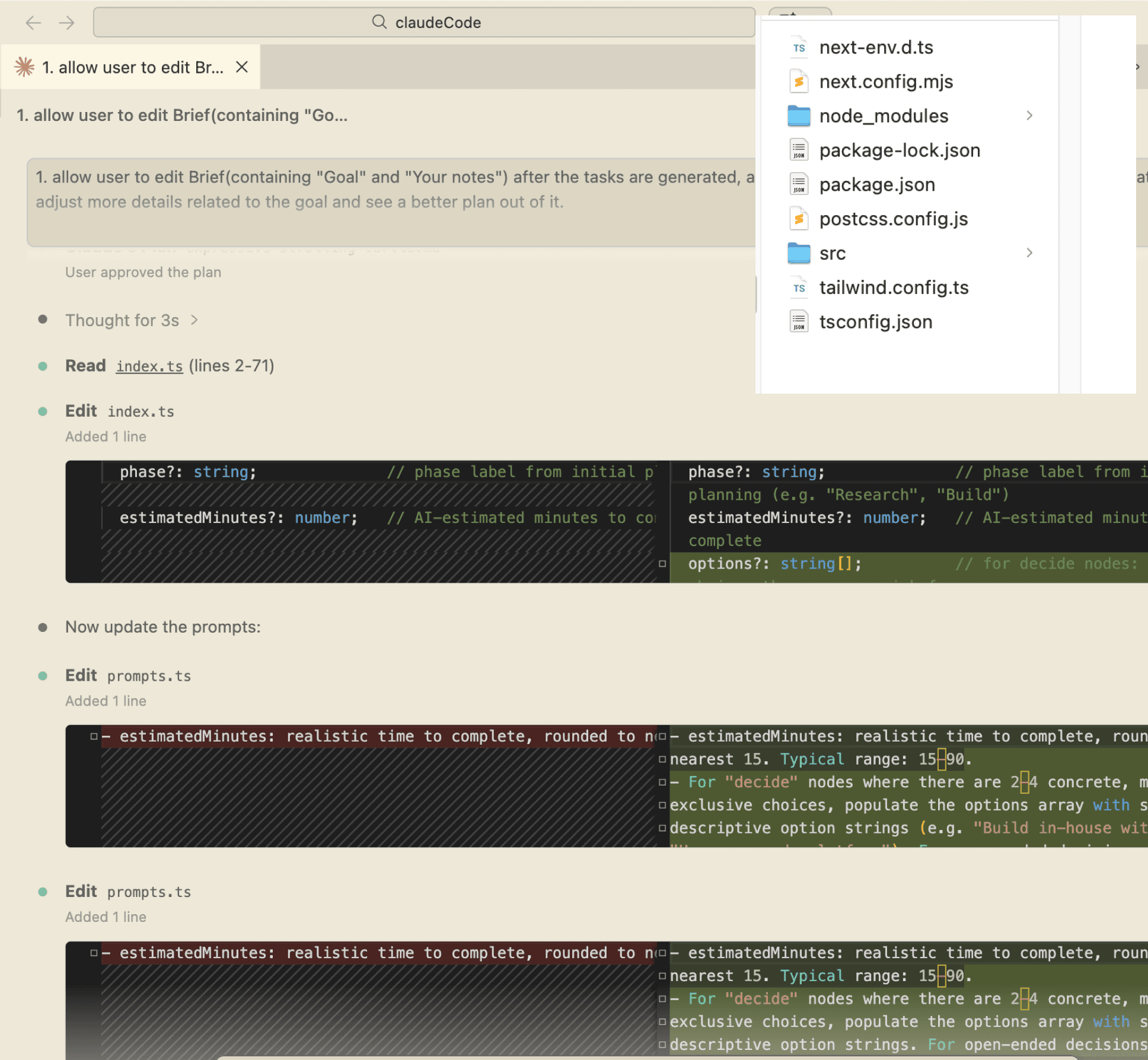Click the Claude starburst tab icon
Screen dimensions: 1148x1060
[24, 67]
